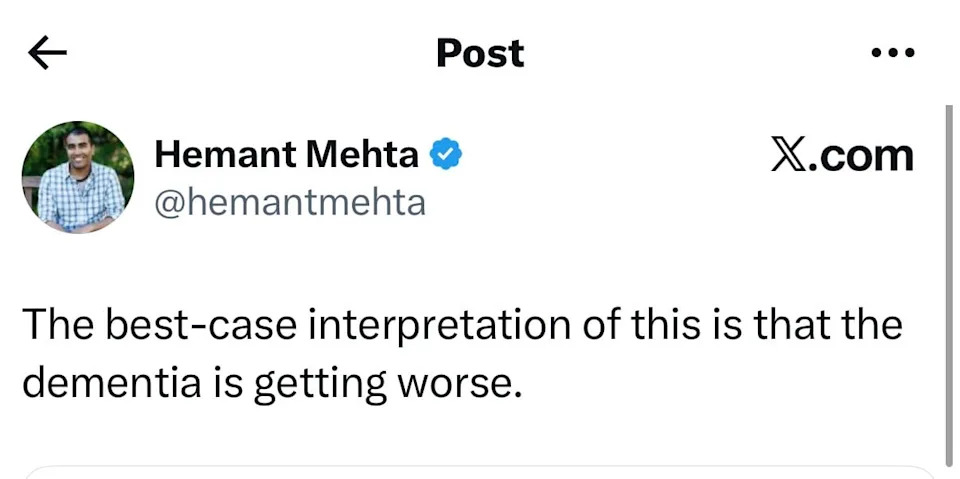Open Hemant Mehta's profile picture
960x479 pixels.
tap(78, 177)
